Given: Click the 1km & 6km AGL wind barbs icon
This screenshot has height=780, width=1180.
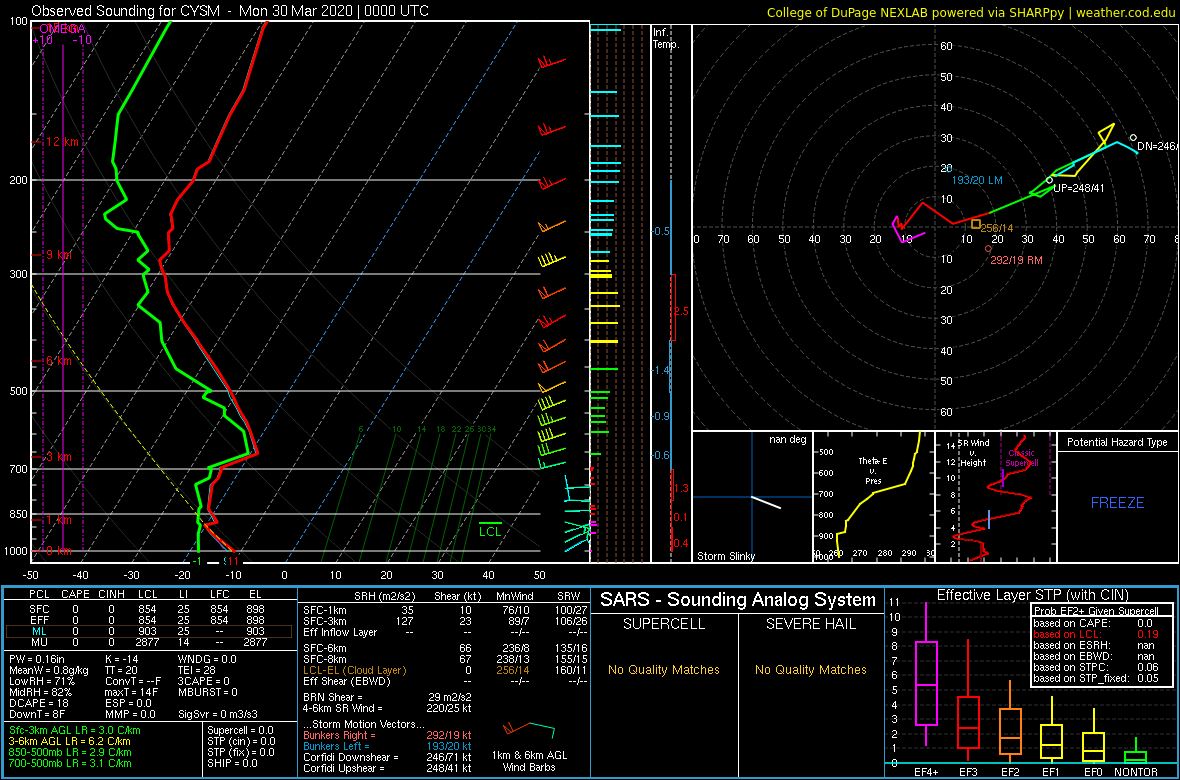Looking at the screenshot, I should coord(528,730).
